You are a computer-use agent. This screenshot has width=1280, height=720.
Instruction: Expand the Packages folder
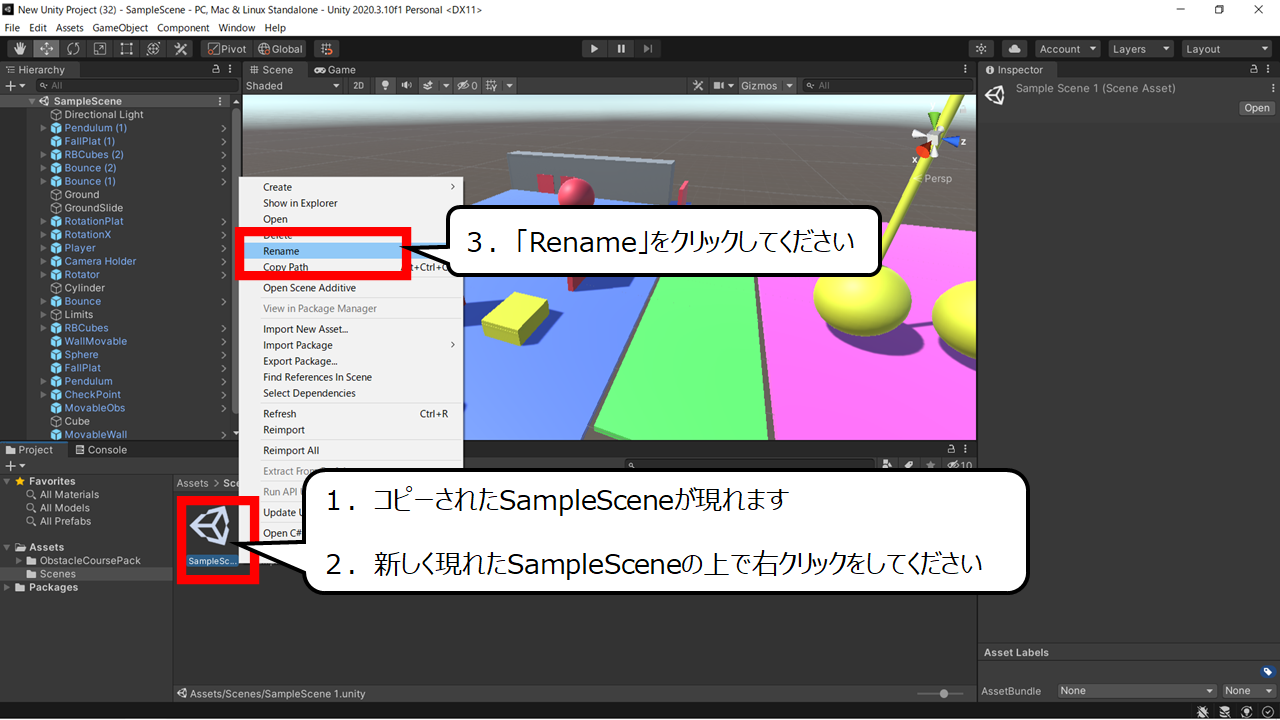[8, 587]
